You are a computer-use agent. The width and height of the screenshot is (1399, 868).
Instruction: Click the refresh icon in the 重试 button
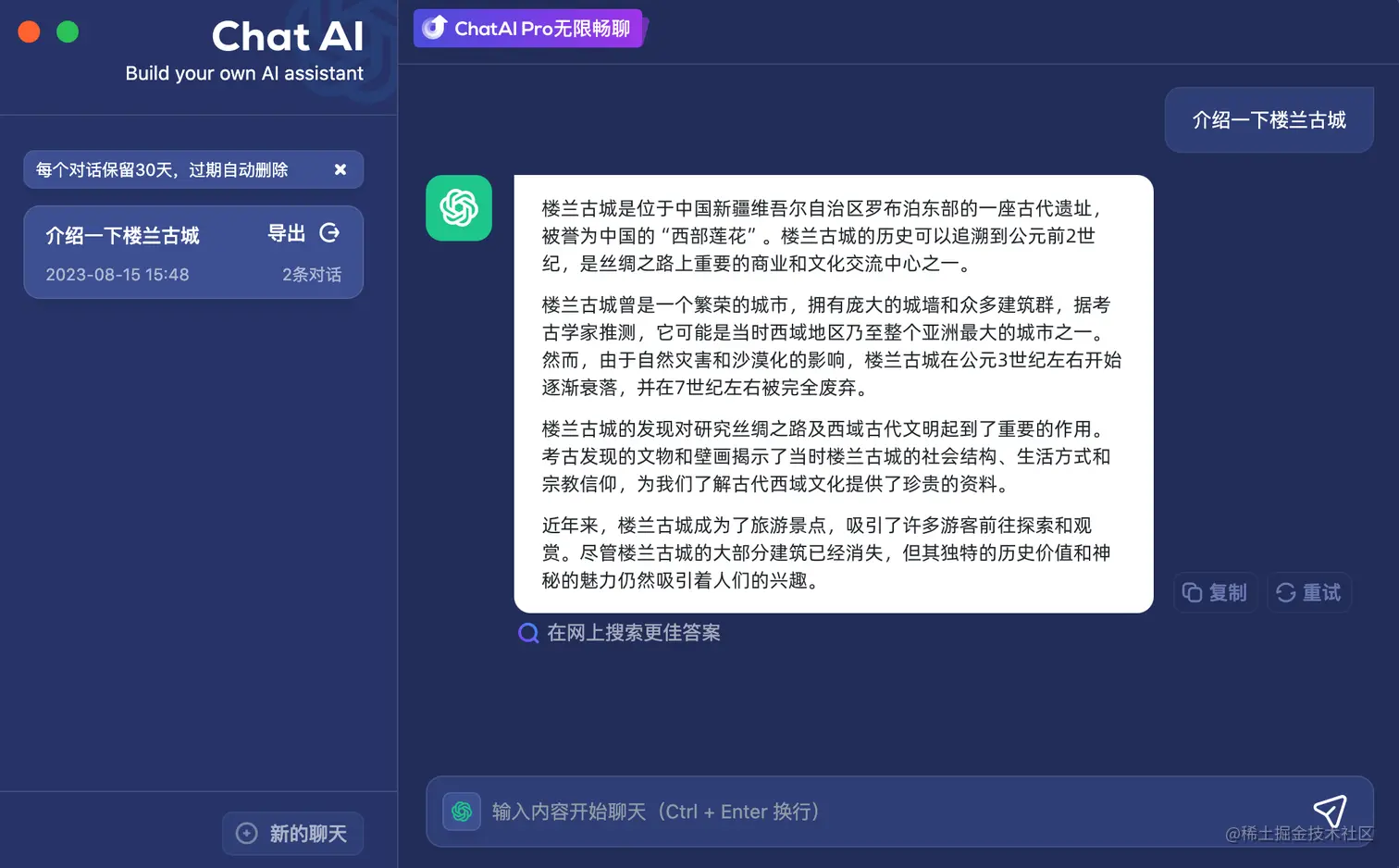coord(1286,592)
